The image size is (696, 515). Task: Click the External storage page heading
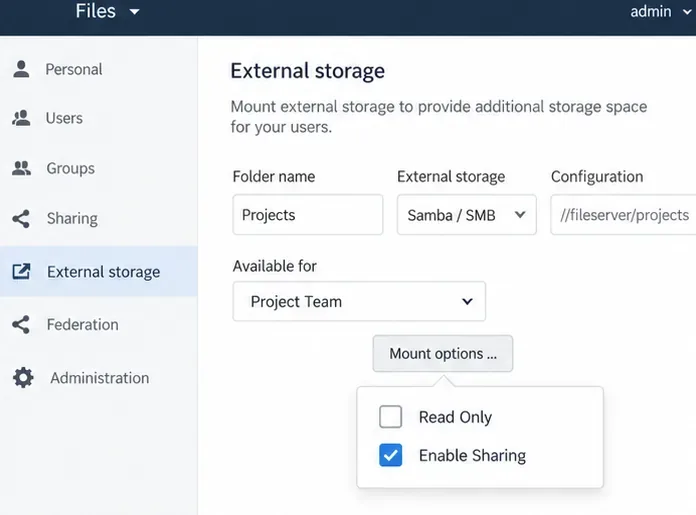pyautogui.click(x=308, y=71)
